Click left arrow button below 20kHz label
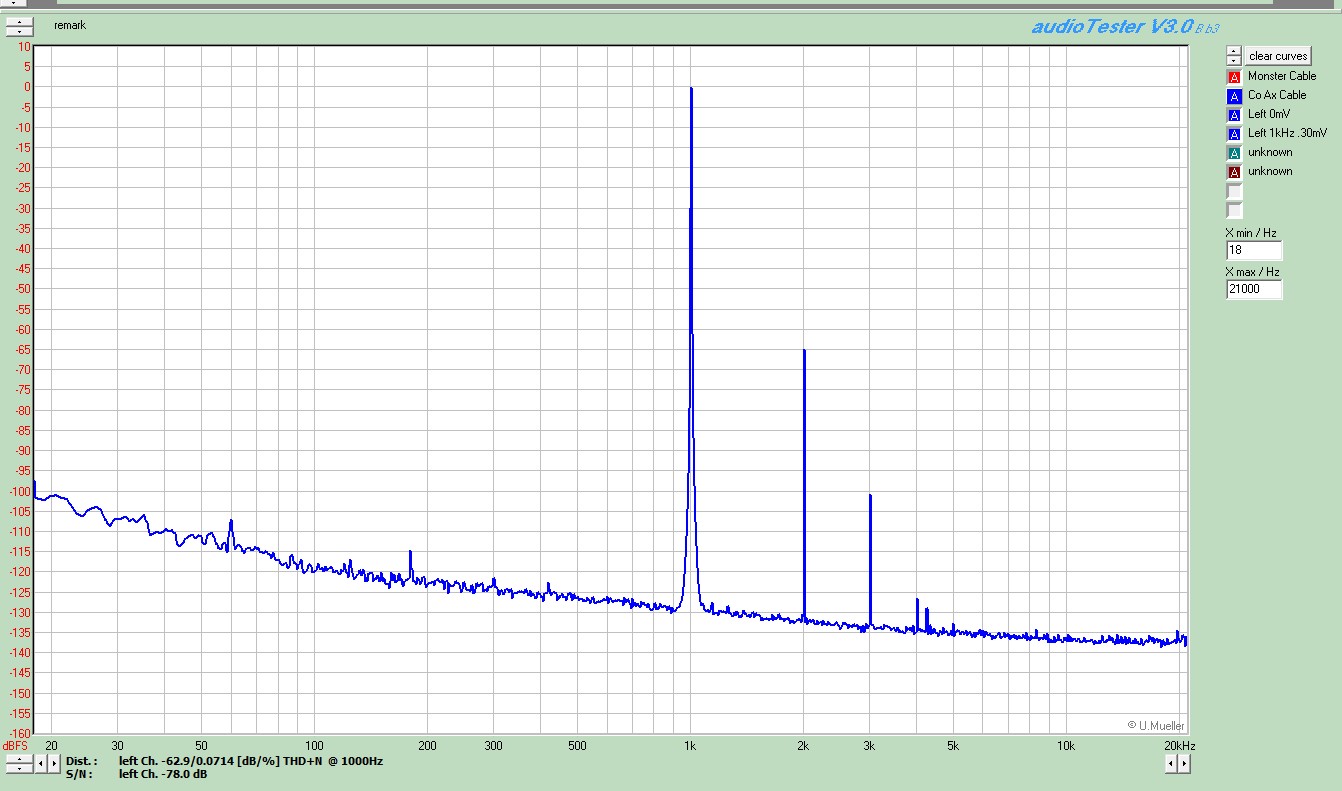The image size is (1342, 791). (1171, 764)
